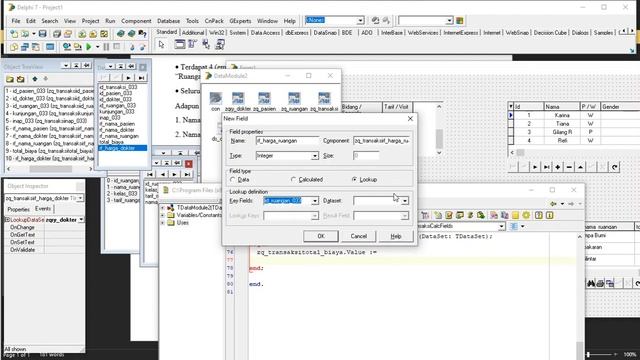Viewport: 640px width, 360px height.
Task: Click the back navigation arrow in code editor
Action: tap(553, 203)
